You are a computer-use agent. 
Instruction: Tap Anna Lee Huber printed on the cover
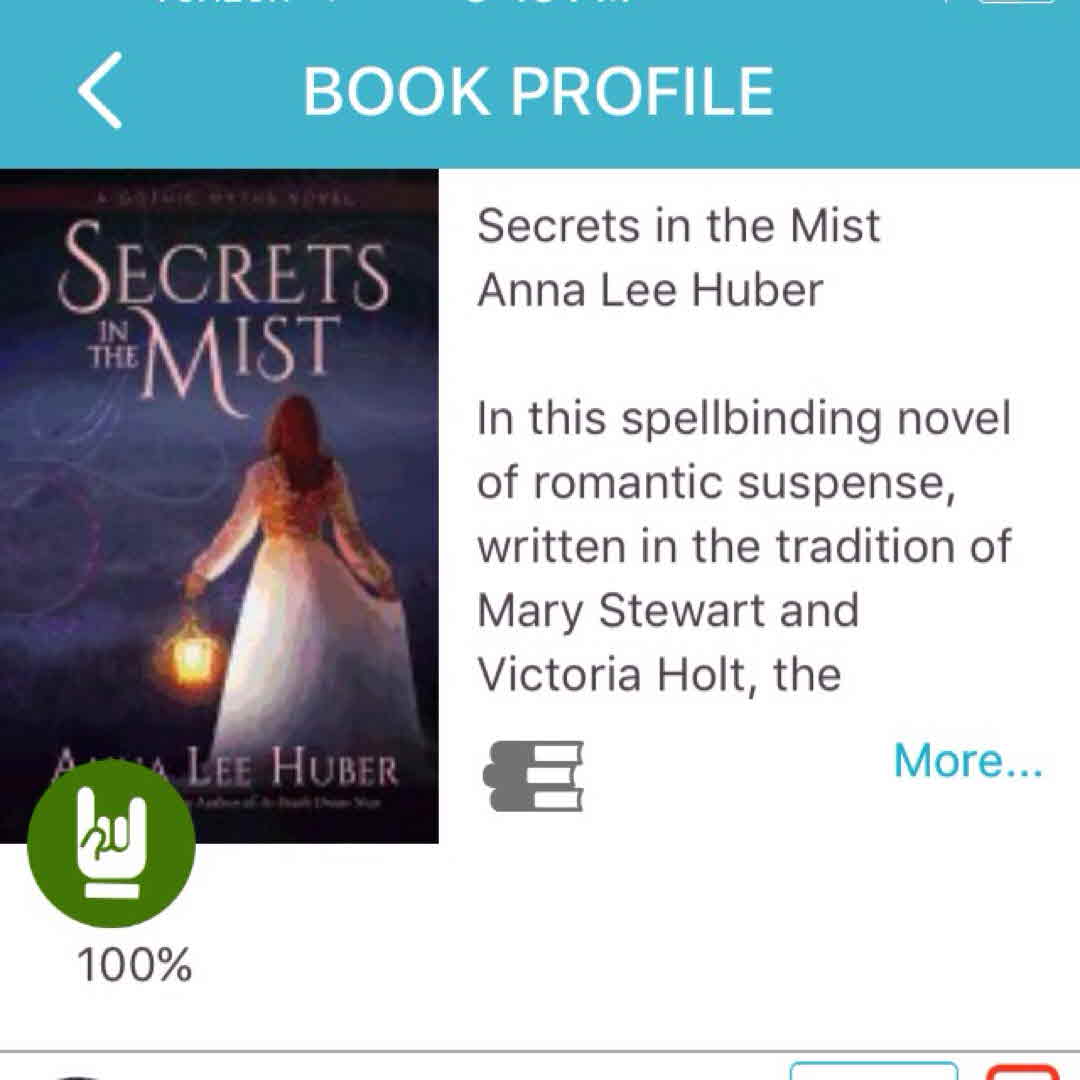(225, 769)
